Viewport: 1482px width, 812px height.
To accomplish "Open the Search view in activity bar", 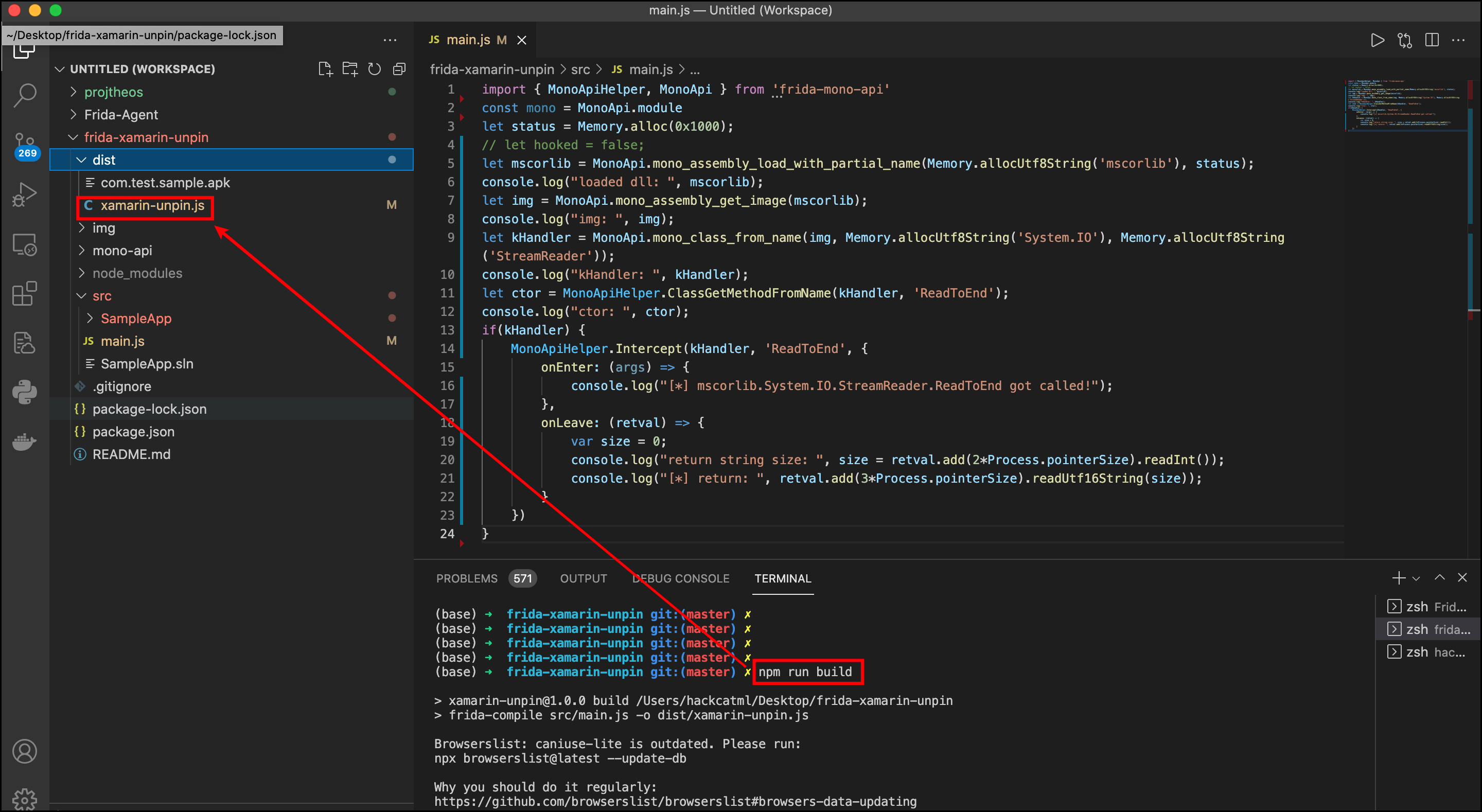I will pos(24,95).
